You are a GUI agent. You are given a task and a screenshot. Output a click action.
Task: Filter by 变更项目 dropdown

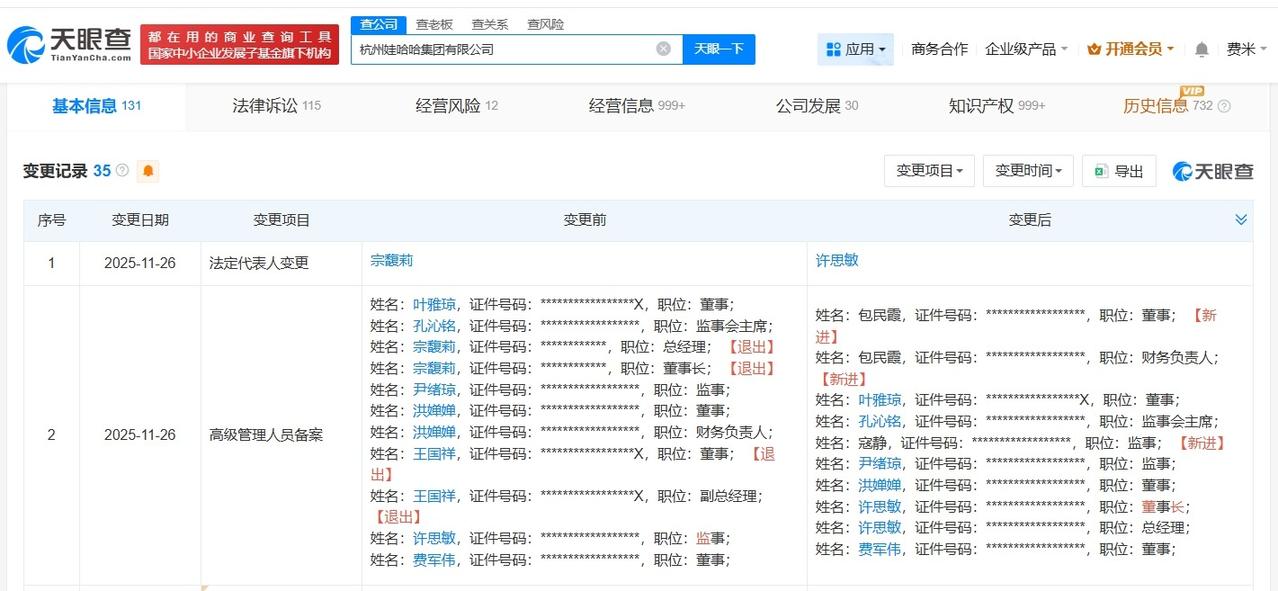(929, 171)
